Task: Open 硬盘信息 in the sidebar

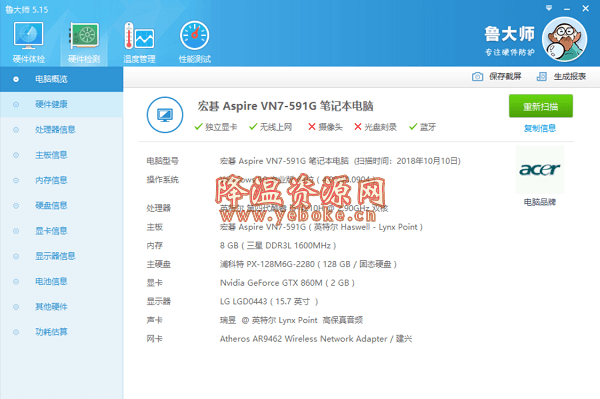Action: pos(62,205)
